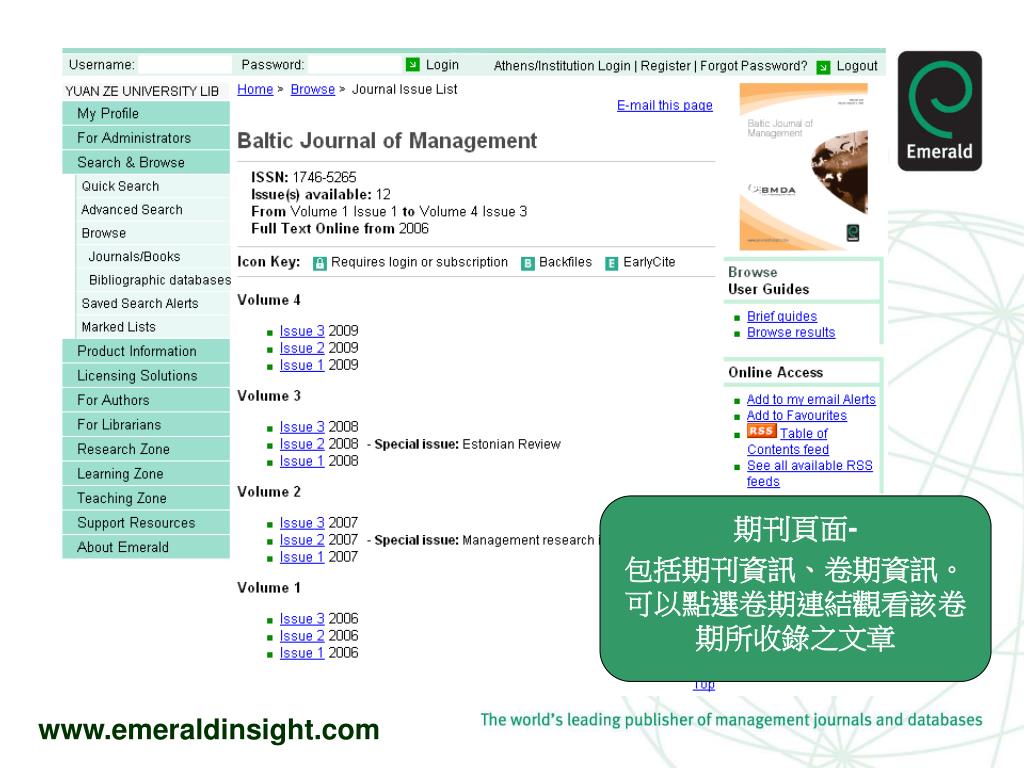The width and height of the screenshot is (1024, 768).
Task: Open Product Information menu item
Action: pyautogui.click(x=146, y=351)
